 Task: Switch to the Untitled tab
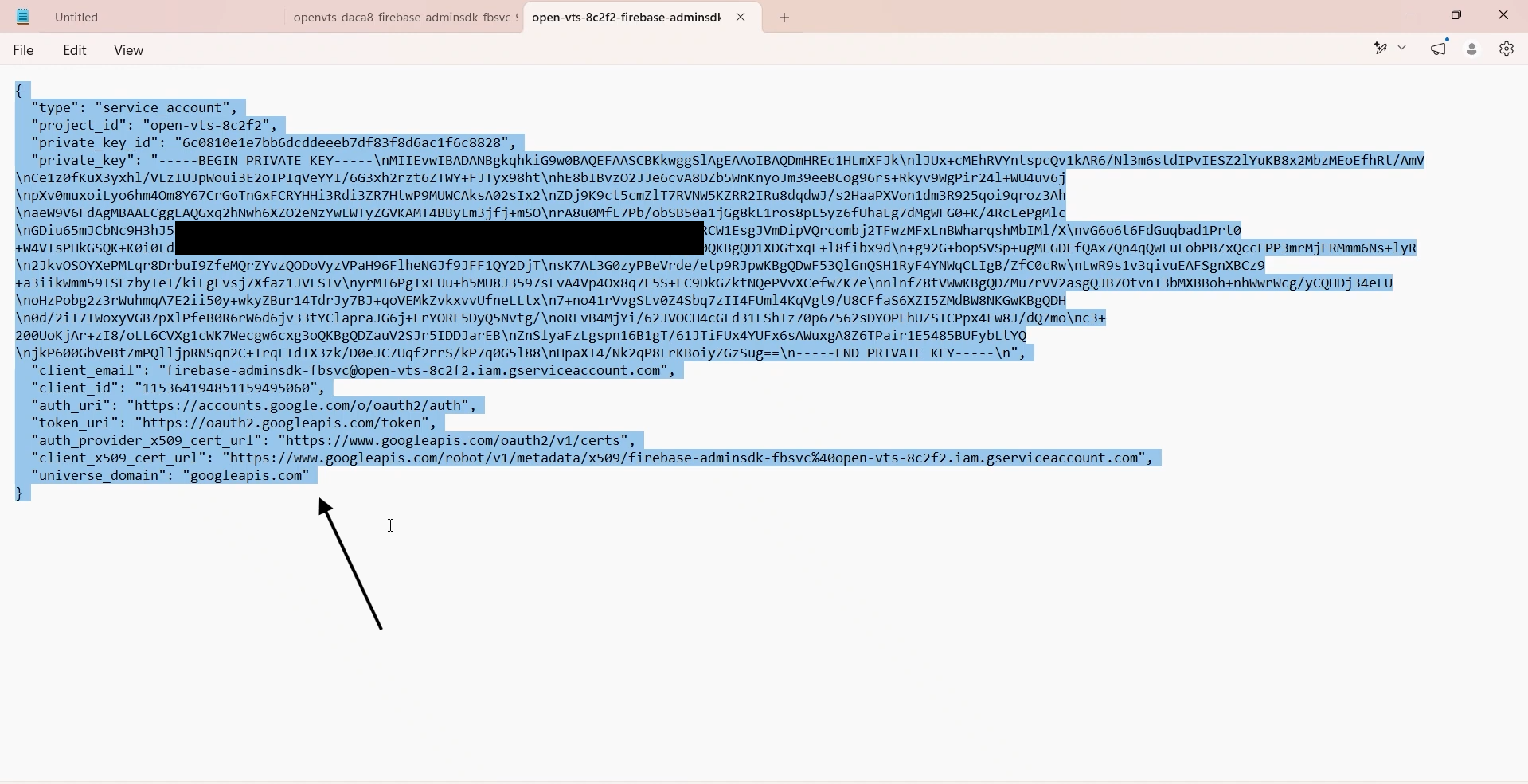pos(77,18)
